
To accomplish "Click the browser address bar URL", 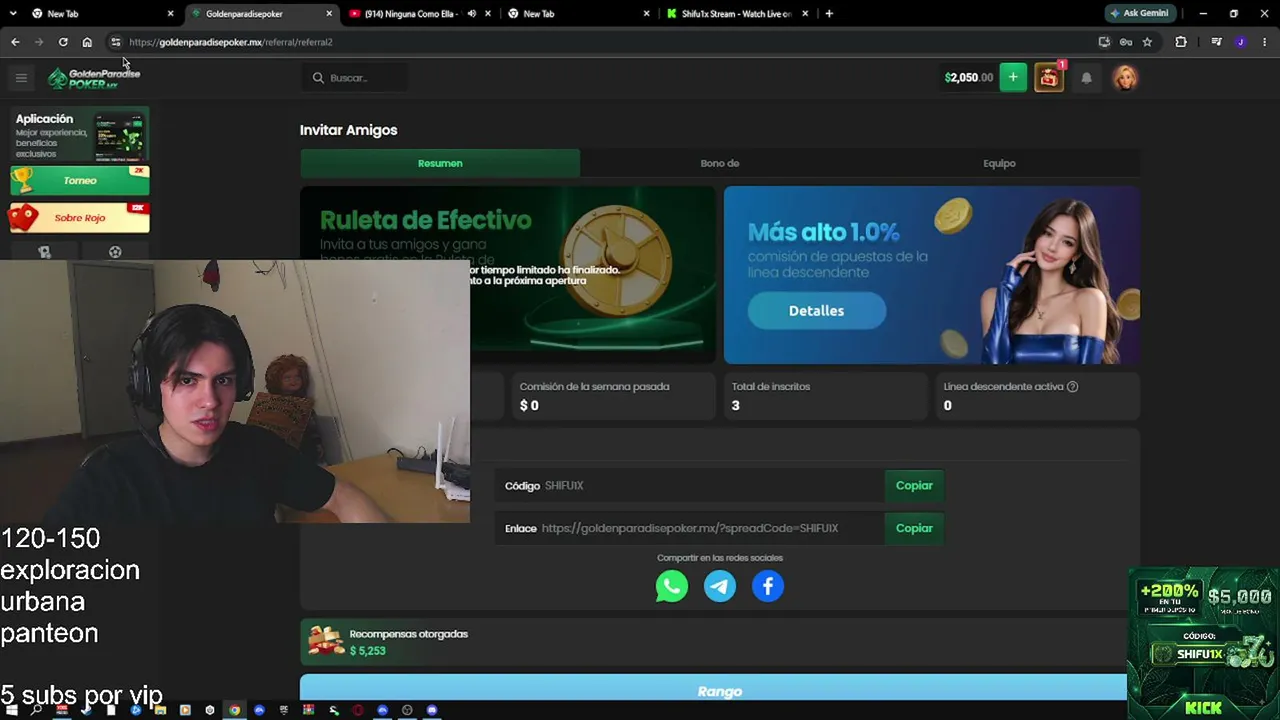I will click(x=231, y=42).
